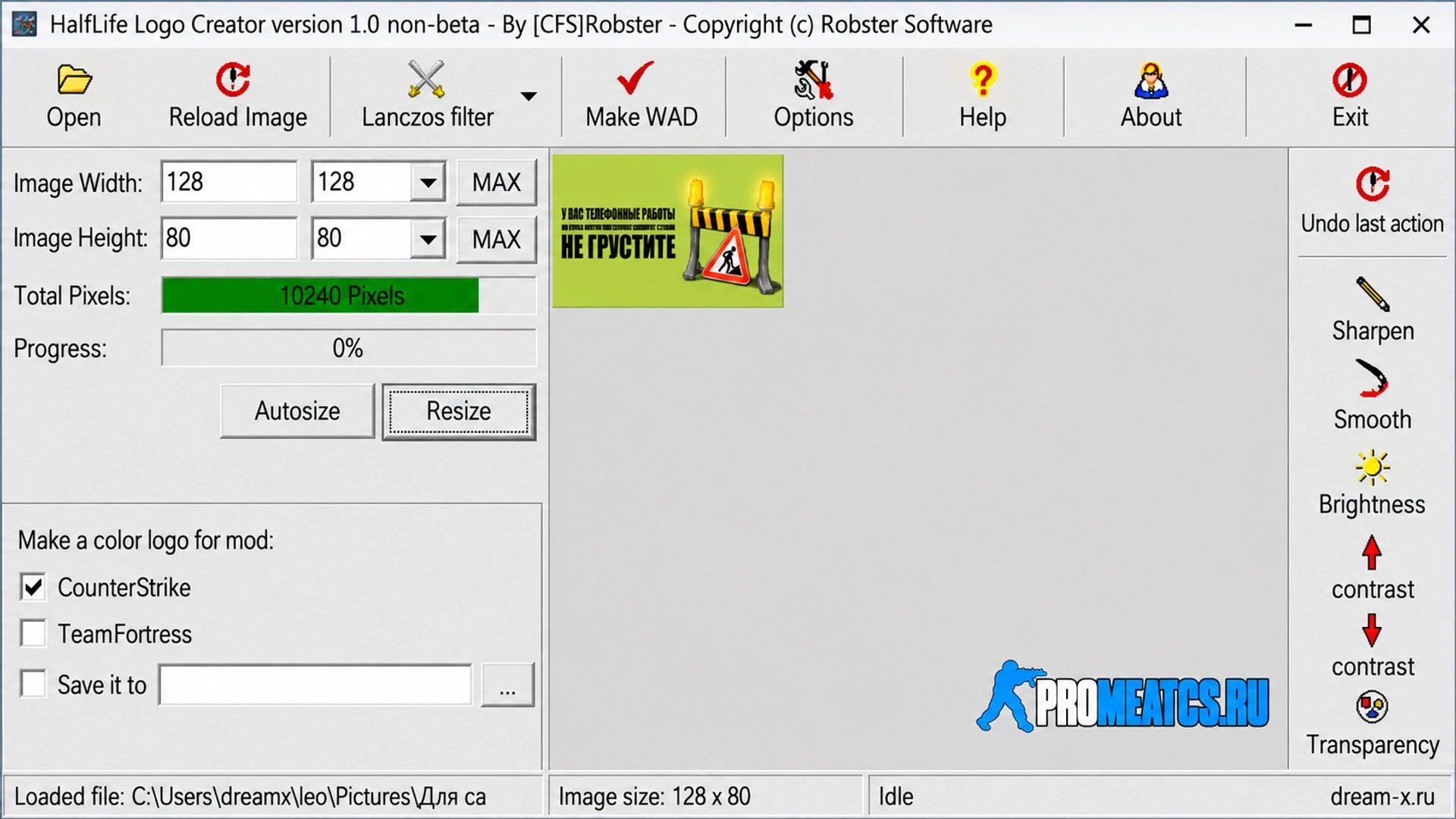Image resolution: width=1456 pixels, height=819 pixels.
Task: Click the Autosize button
Action: [x=297, y=411]
